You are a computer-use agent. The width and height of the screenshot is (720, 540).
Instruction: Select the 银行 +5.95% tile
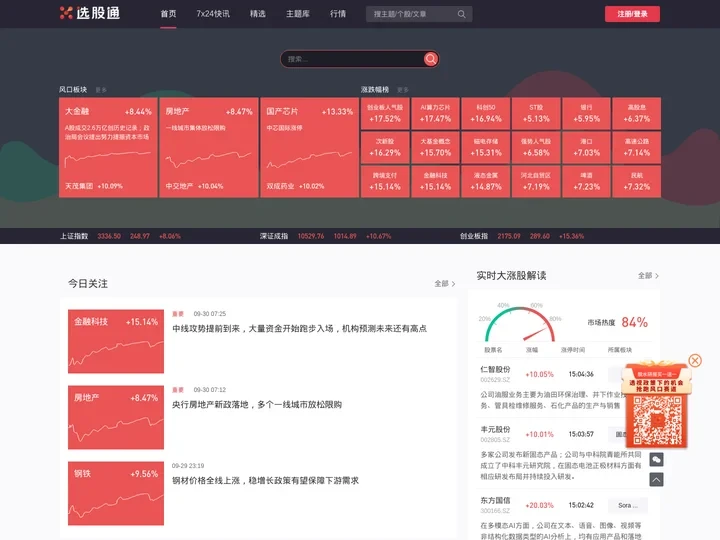click(586, 113)
